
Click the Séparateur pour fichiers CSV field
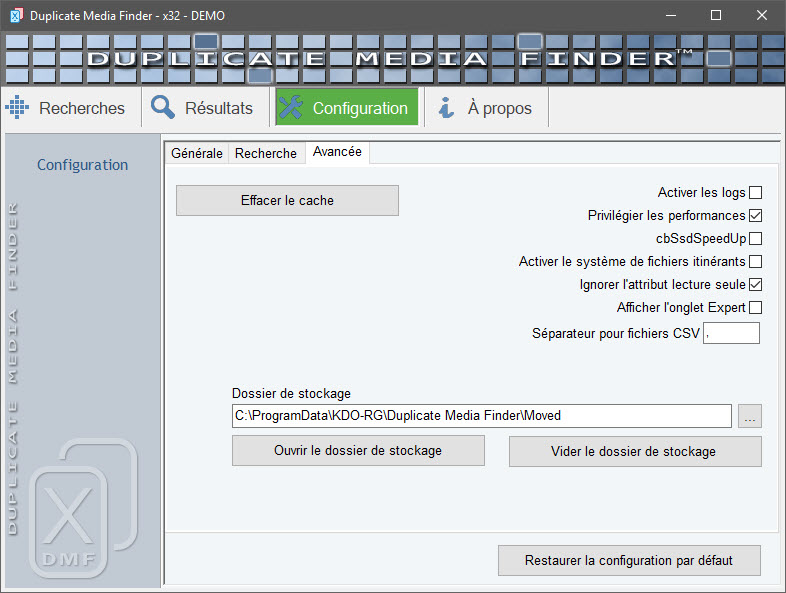731,333
